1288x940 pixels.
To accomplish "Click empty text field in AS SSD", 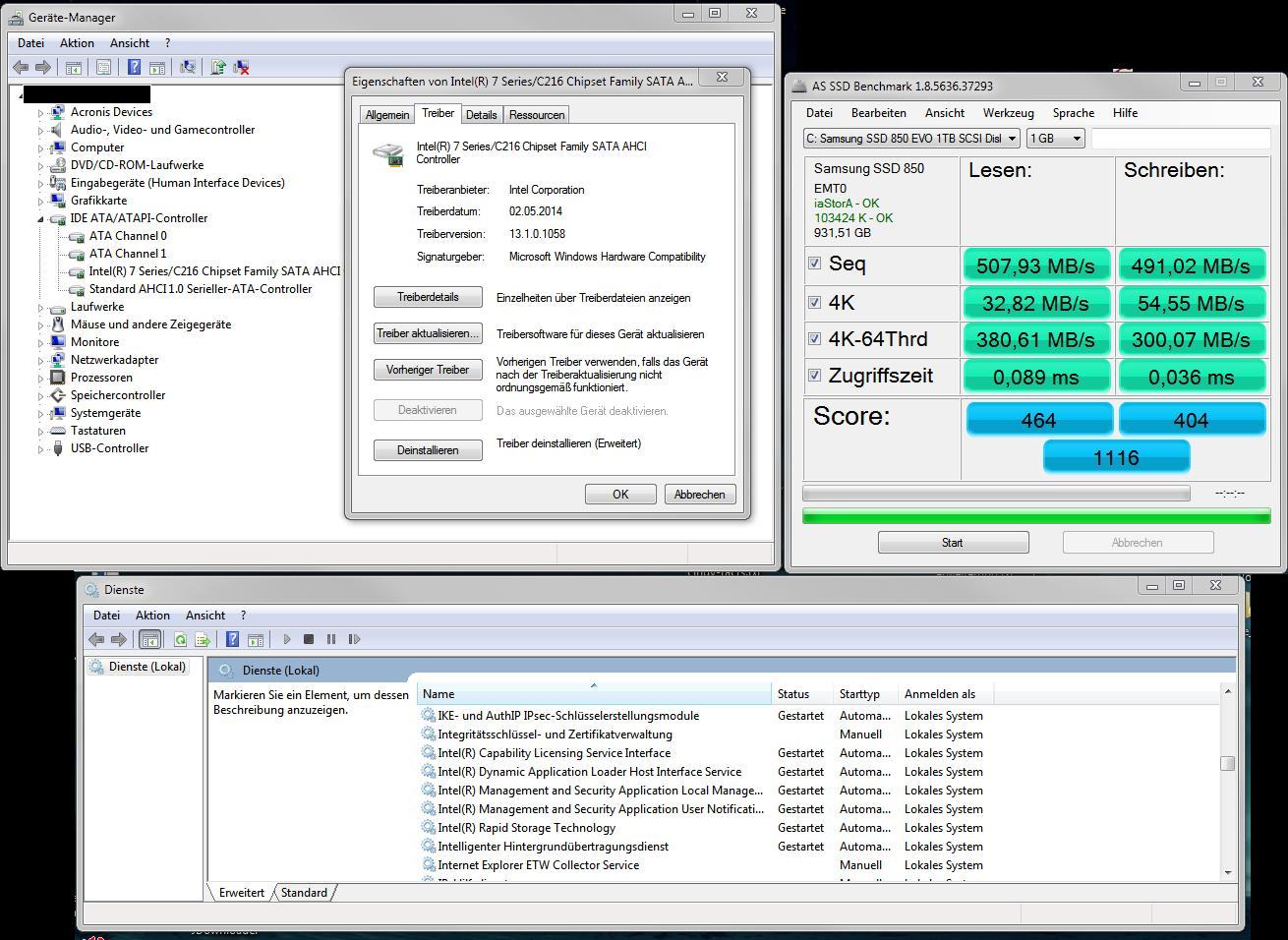I will (x=1180, y=139).
